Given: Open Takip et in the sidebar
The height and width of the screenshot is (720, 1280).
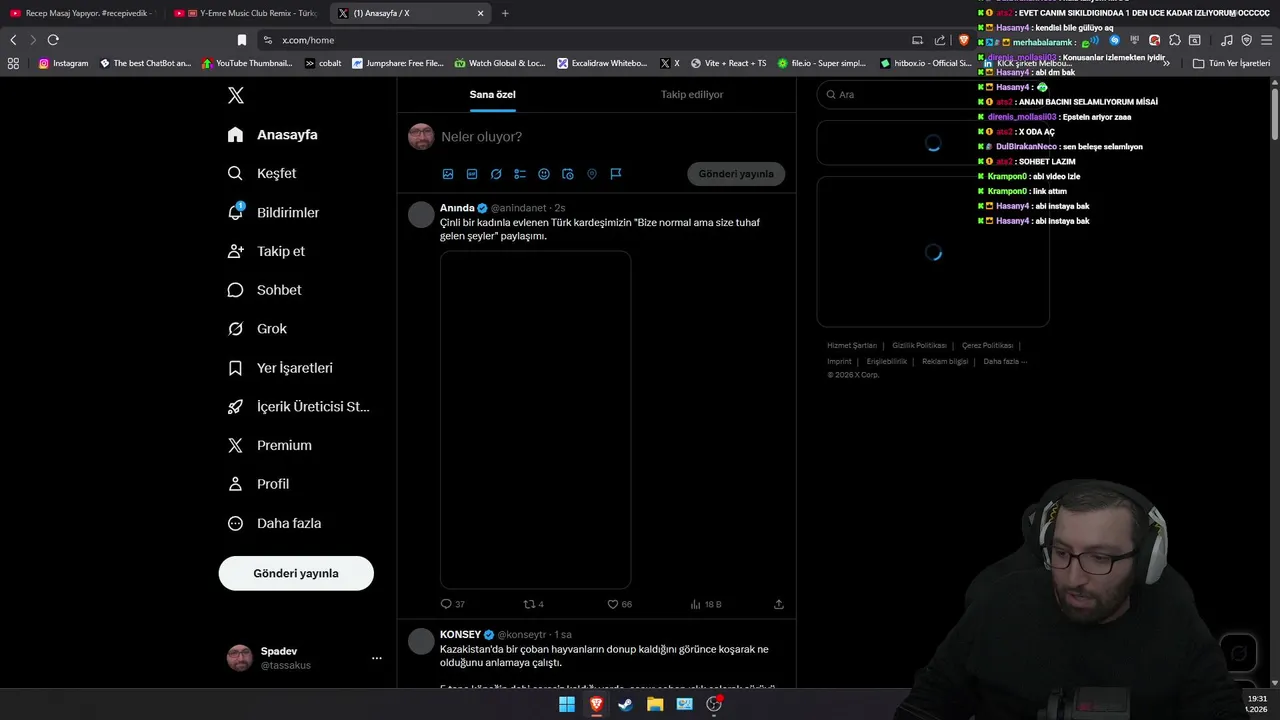Looking at the screenshot, I should click(x=266, y=251).
